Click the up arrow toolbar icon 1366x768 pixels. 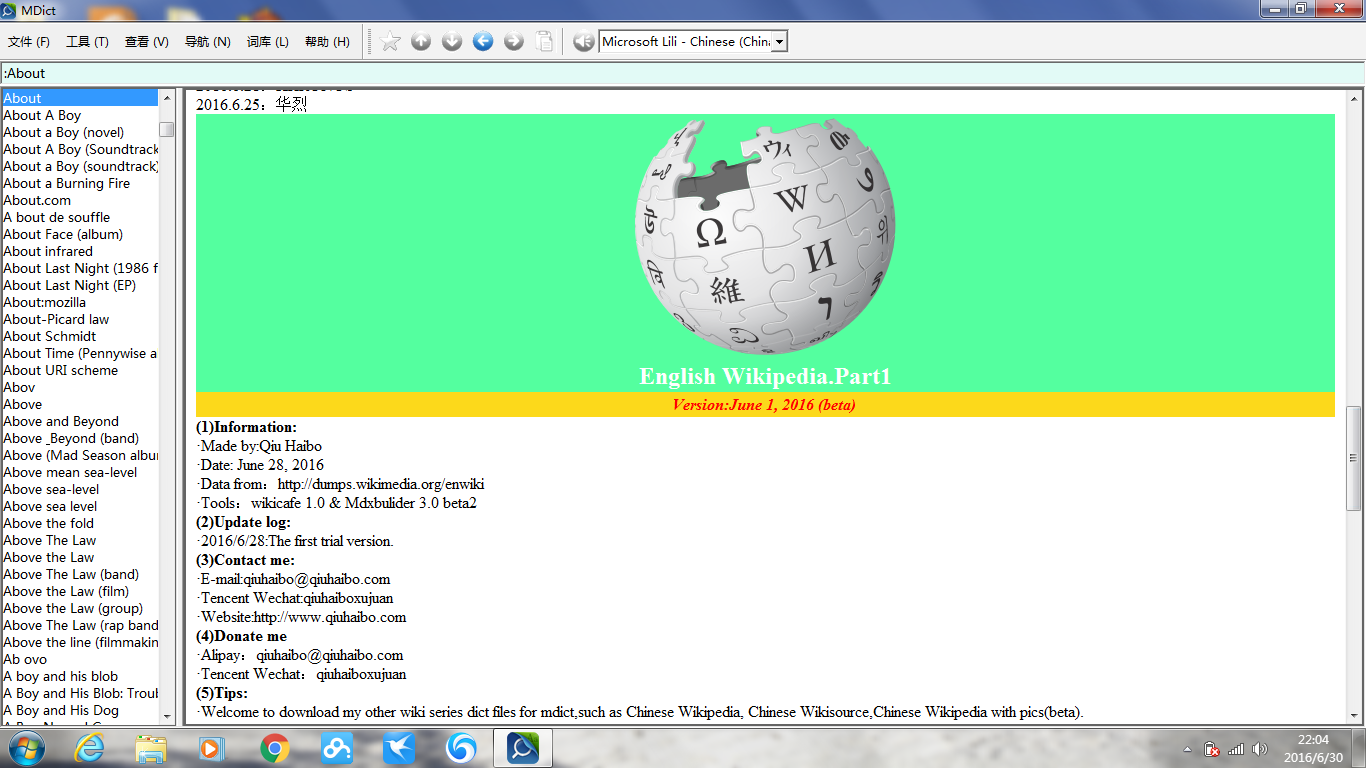pyautogui.click(x=421, y=41)
